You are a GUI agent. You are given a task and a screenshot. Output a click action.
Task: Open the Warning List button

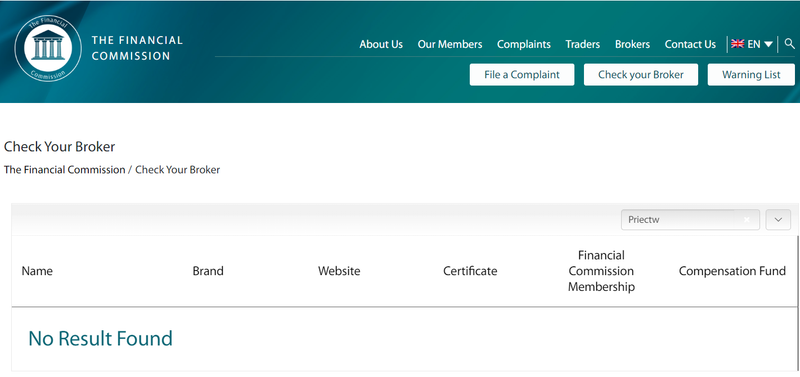point(751,74)
